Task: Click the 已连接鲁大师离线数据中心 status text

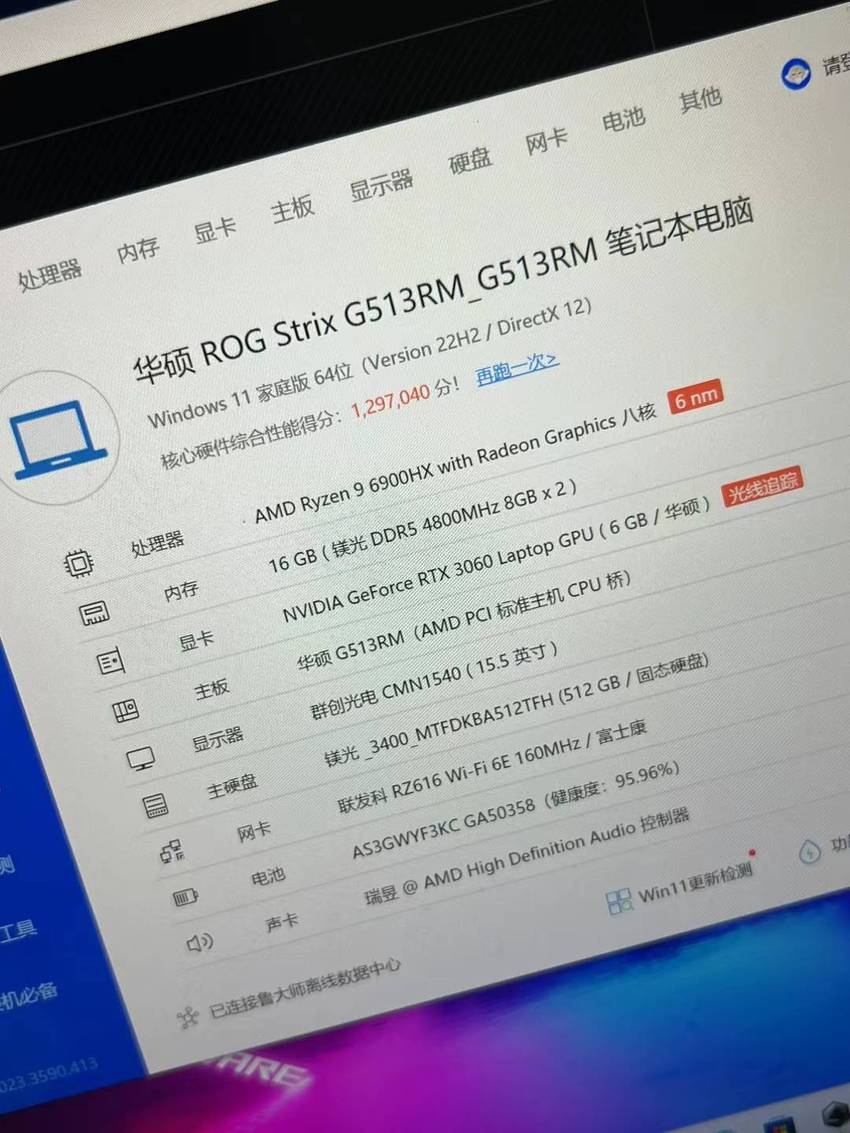Action: tap(304, 988)
